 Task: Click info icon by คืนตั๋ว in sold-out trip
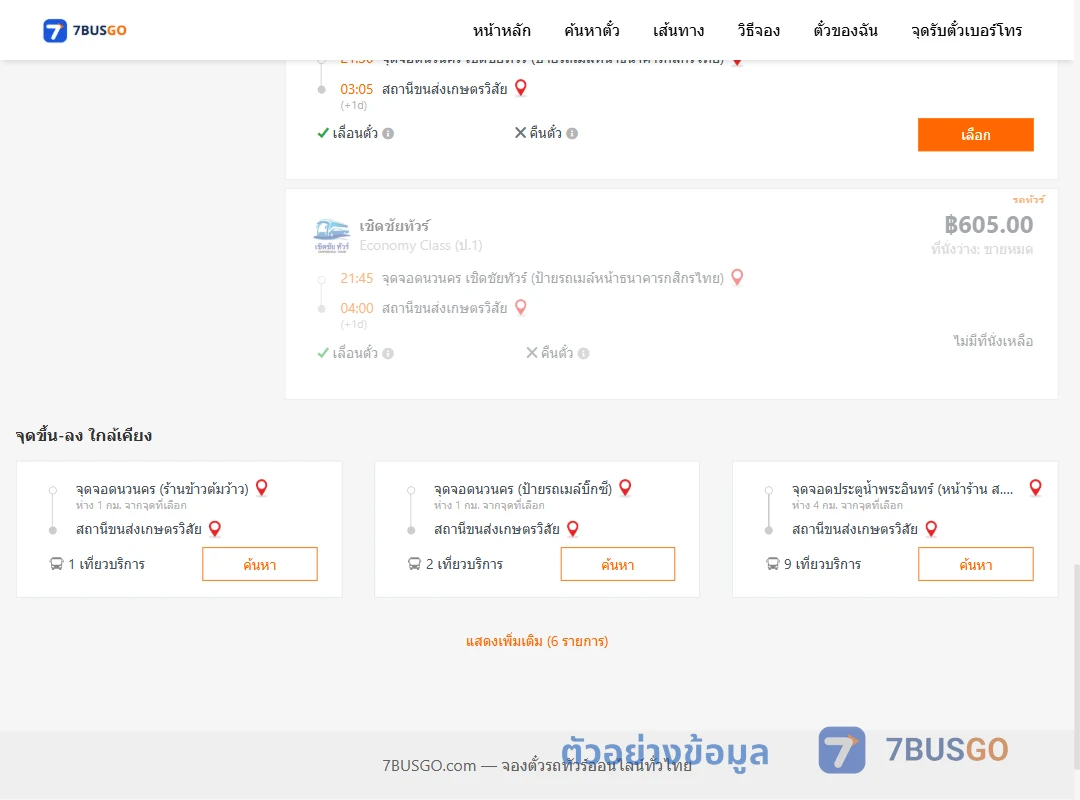click(x=583, y=353)
